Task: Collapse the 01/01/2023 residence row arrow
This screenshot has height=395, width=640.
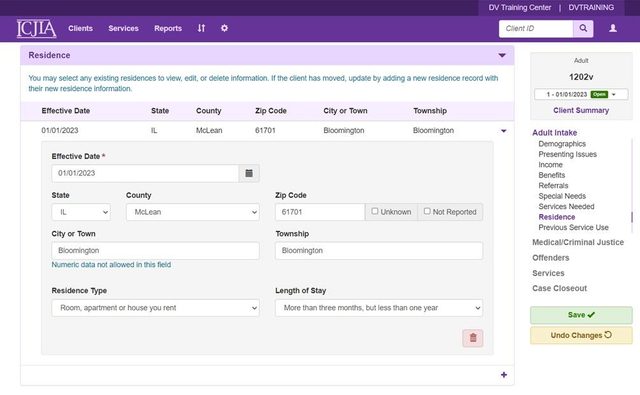Action: (504, 131)
